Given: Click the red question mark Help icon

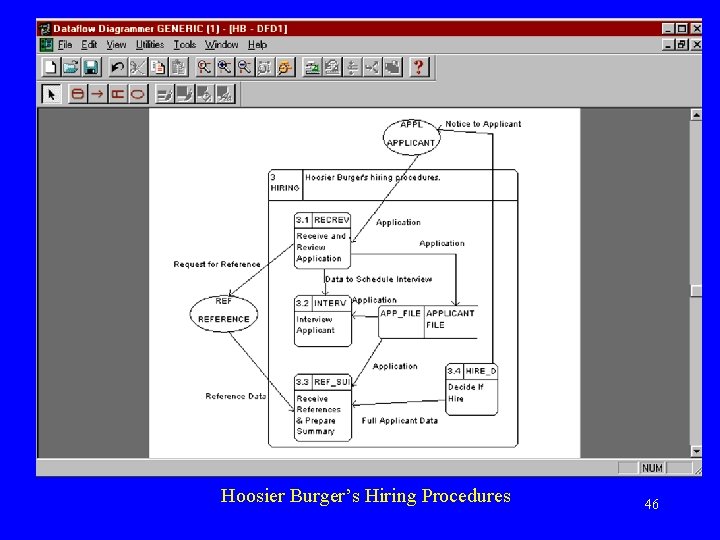Looking at the screenshot, I should (418, 67).
